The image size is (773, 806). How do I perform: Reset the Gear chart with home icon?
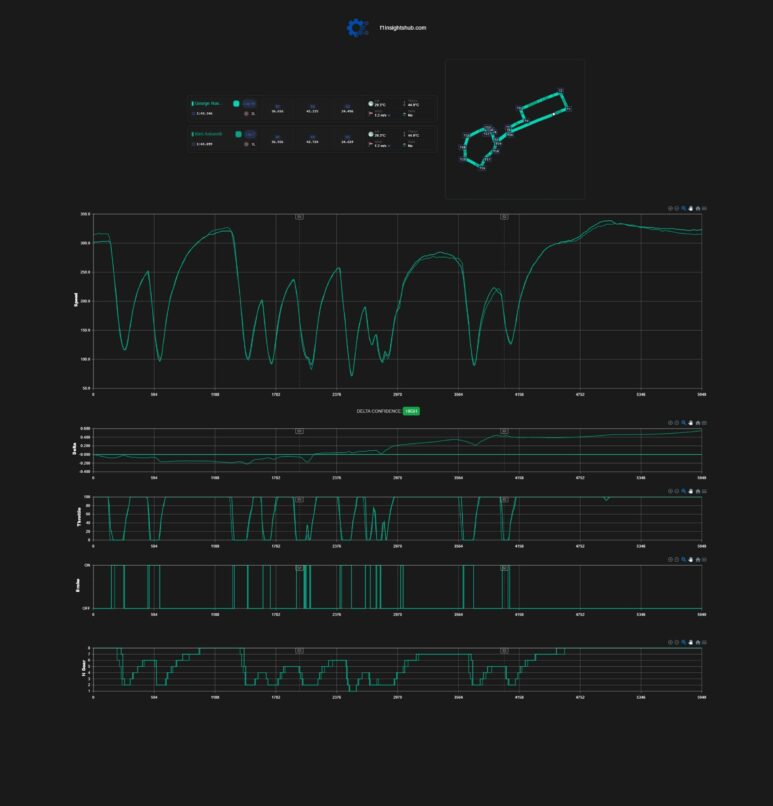pyautogui.click(x=697, y=642)
